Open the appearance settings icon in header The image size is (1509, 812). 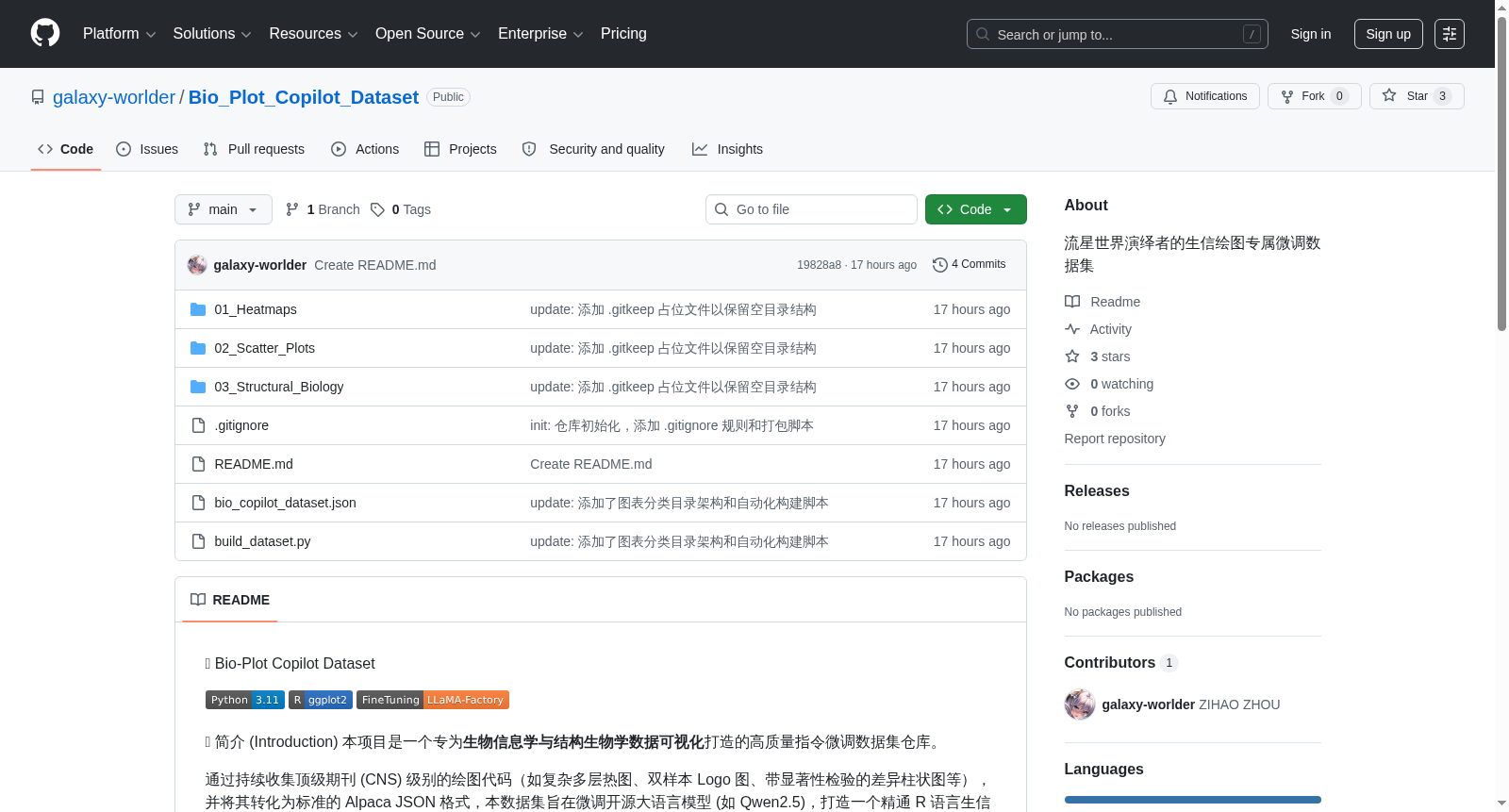[x=1450, y=34]
